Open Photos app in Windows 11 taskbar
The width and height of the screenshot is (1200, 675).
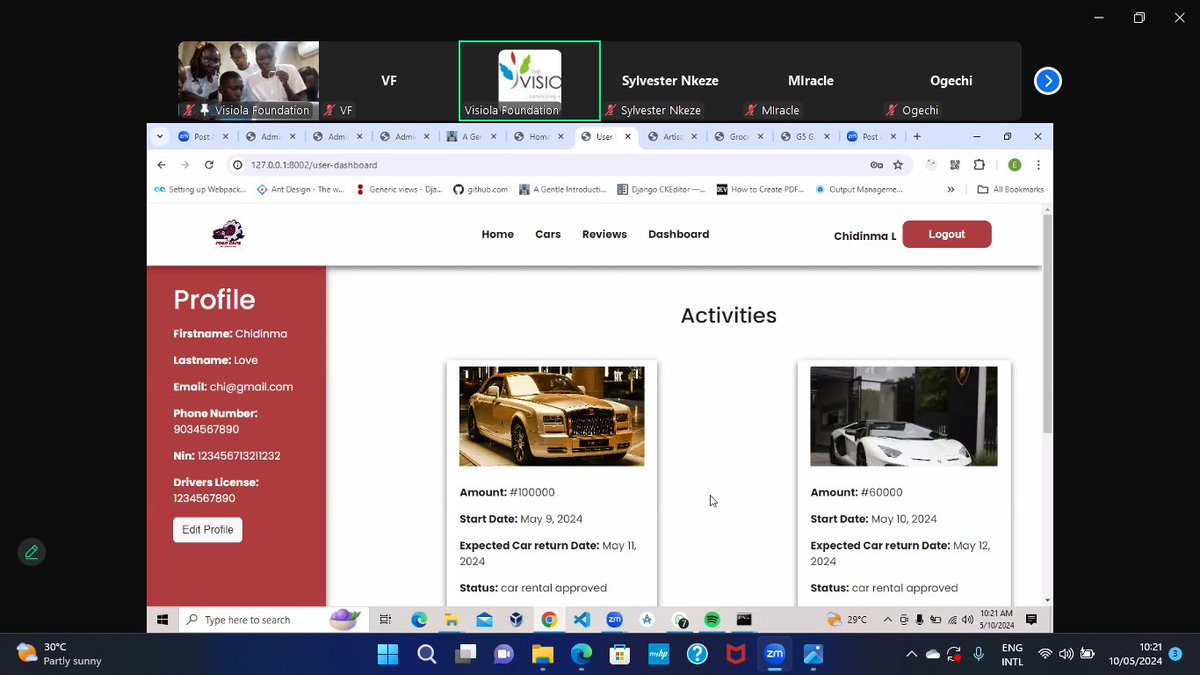click(813, 655)
